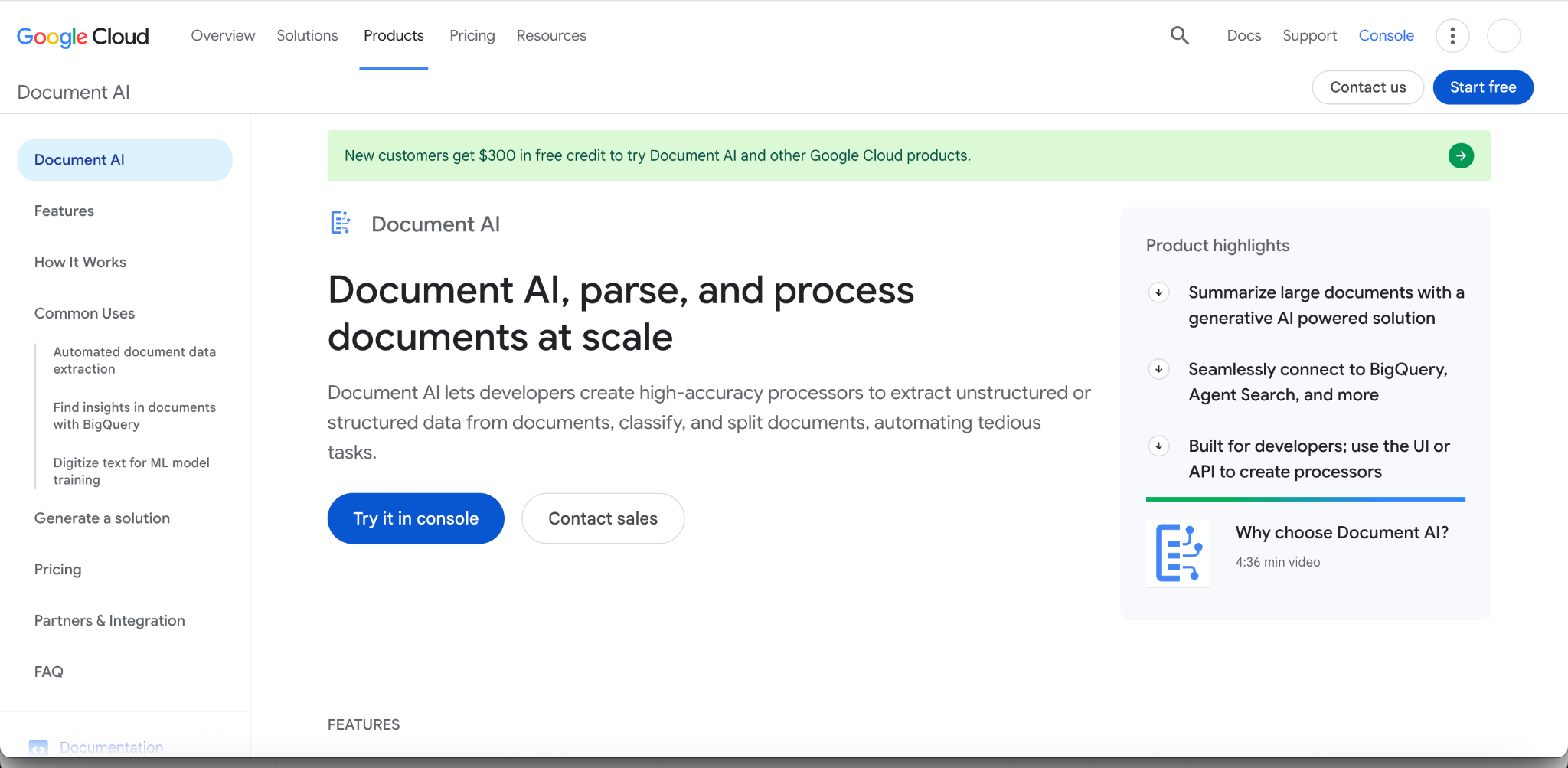Go to Console
Image resolution: width=1568 pixels, height=768 pixels.
(x=1387, y=36)
